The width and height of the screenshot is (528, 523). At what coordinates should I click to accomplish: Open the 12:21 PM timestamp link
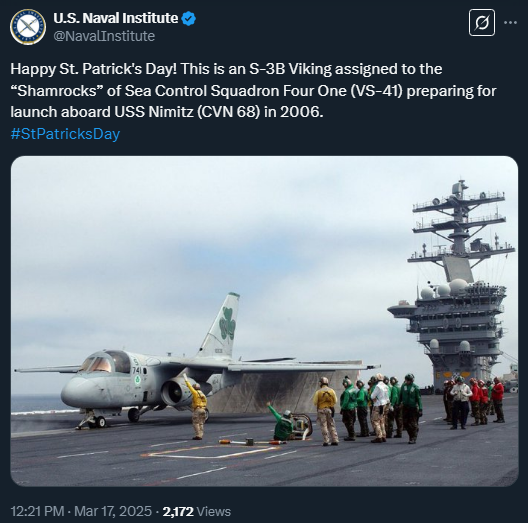tap(37, 511)
